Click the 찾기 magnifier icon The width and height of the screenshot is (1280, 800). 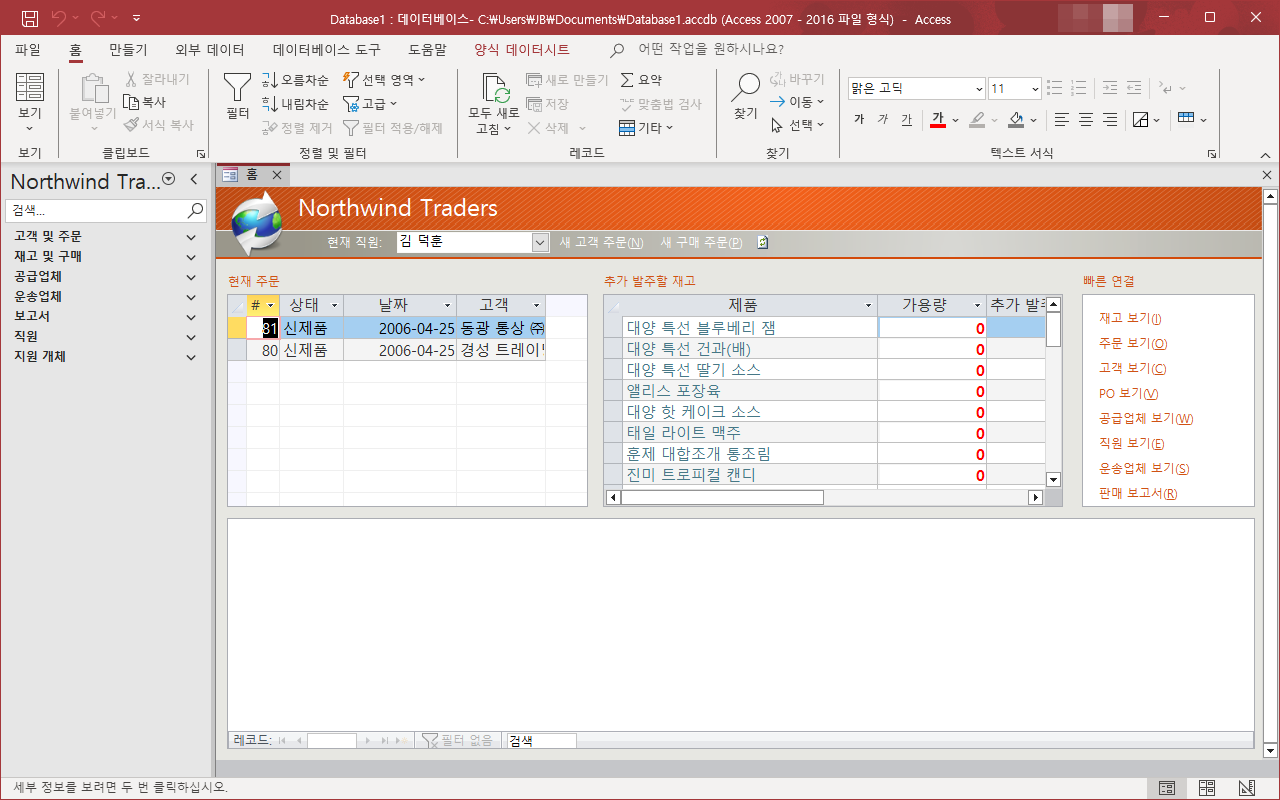(x=746, y=88)
